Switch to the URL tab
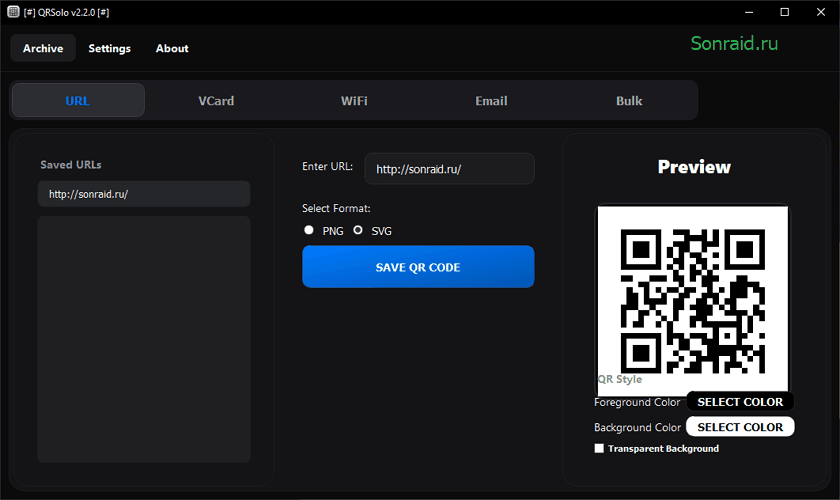This screenshot has height=500, width=840. (x=78, y=100)
